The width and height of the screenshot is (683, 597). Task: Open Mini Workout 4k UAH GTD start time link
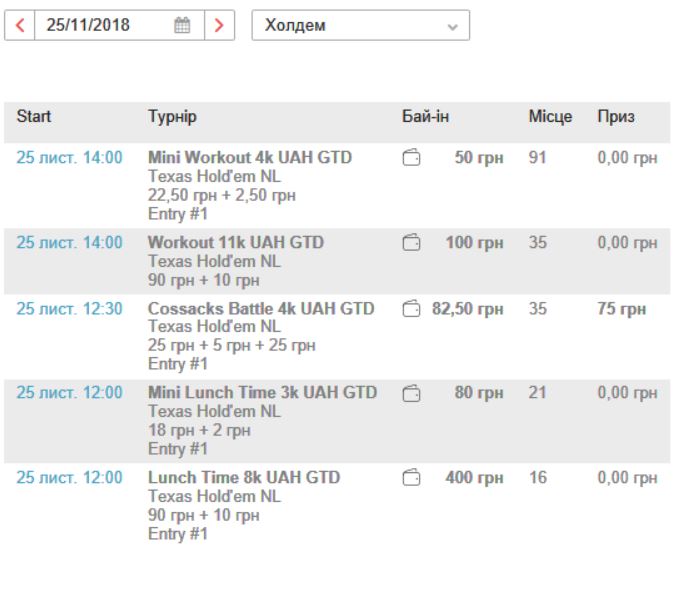(70, 157)
